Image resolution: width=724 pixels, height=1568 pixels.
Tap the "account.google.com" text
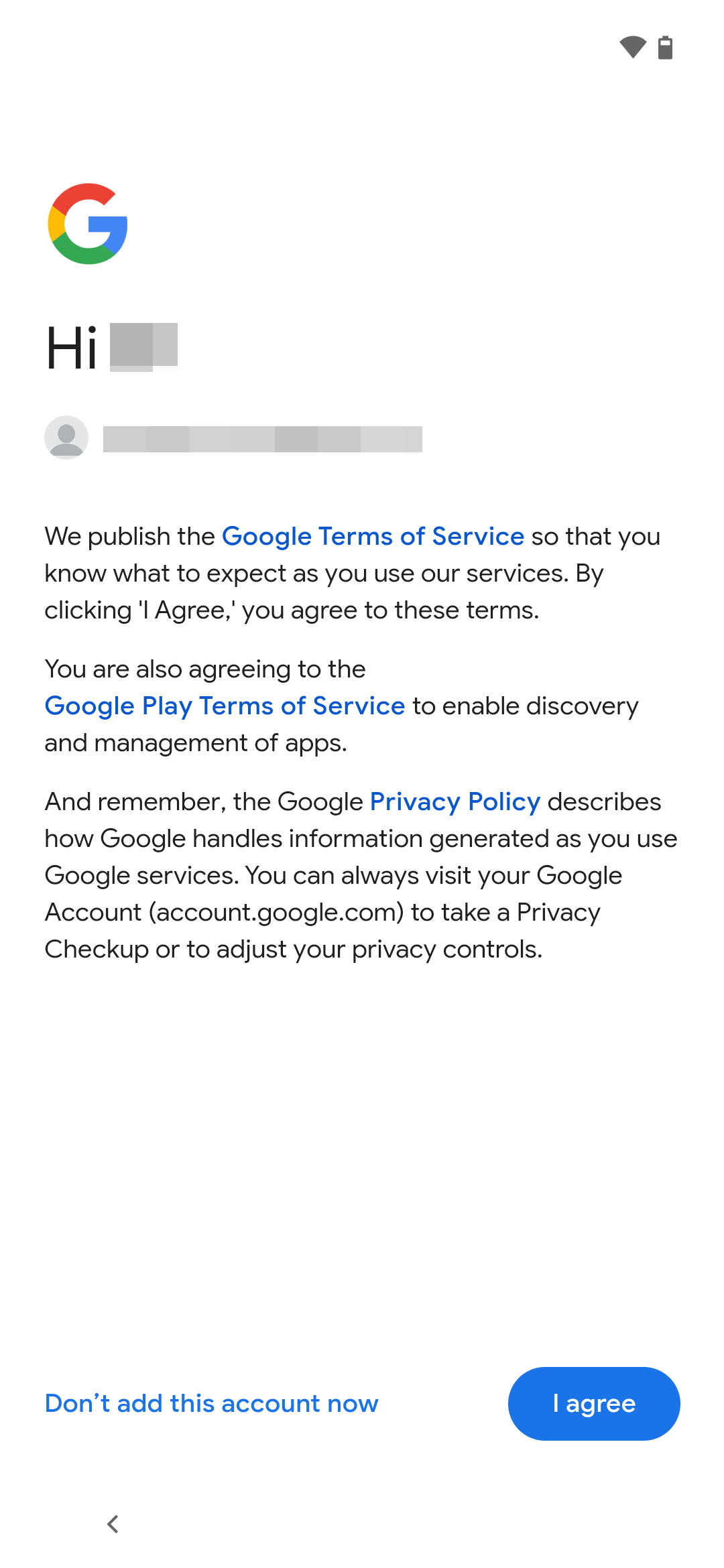click(x=276, y=913)
